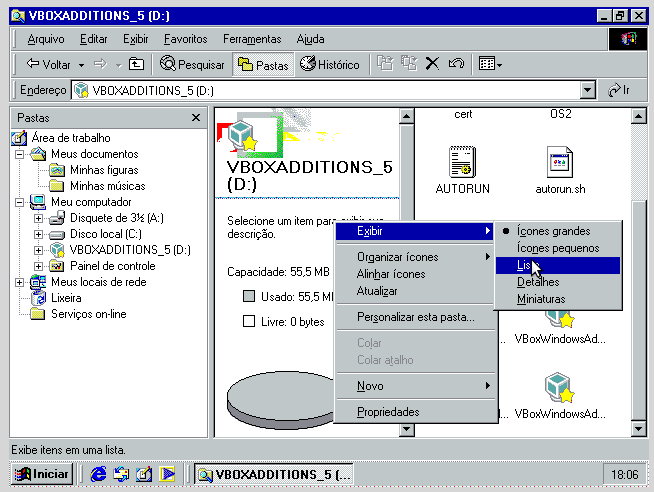
Task: Expand the Disquete de 3½ (A:) node
Action: tap(38, 218)
